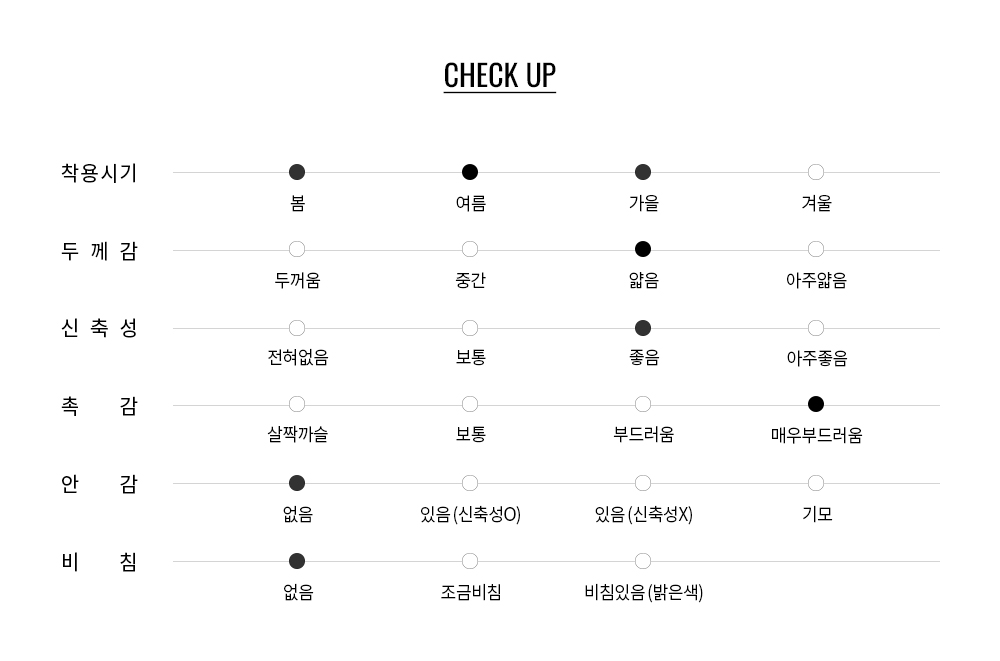Select the 없음 dot in 안감 row
The image size is (1000, 661).
point(297,483)
